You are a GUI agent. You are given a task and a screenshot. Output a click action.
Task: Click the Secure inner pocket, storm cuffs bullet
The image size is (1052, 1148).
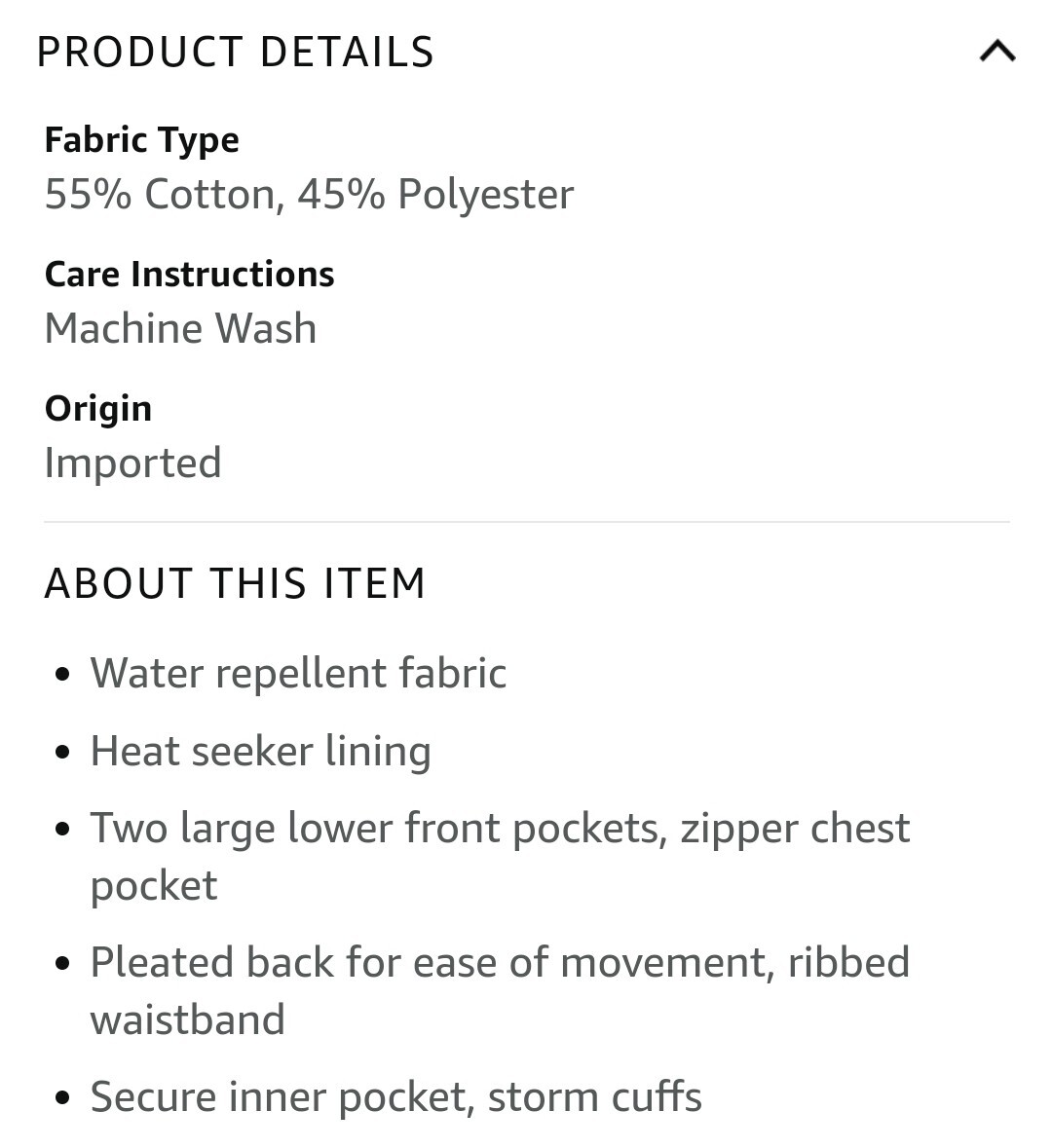coord(395,1096)
